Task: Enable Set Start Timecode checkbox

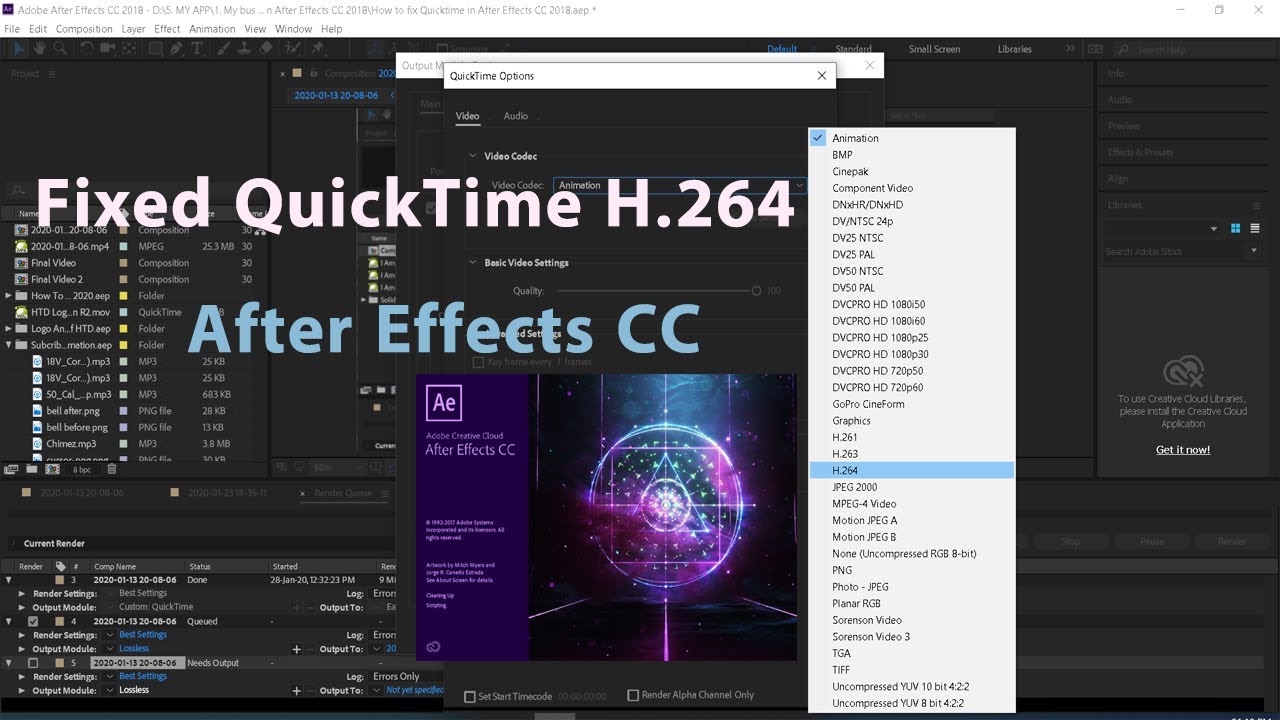Action: pyautogui.click(x=470, y=696)
